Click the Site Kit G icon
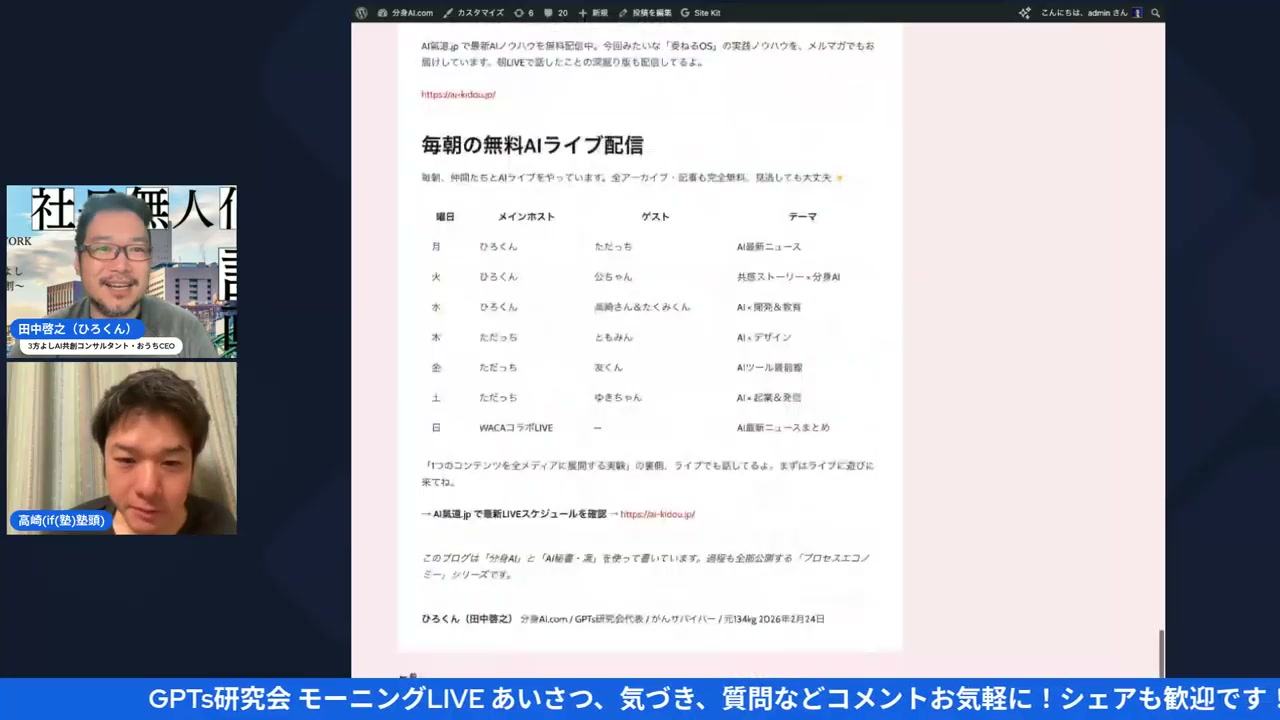 click(x=686, y=12)
